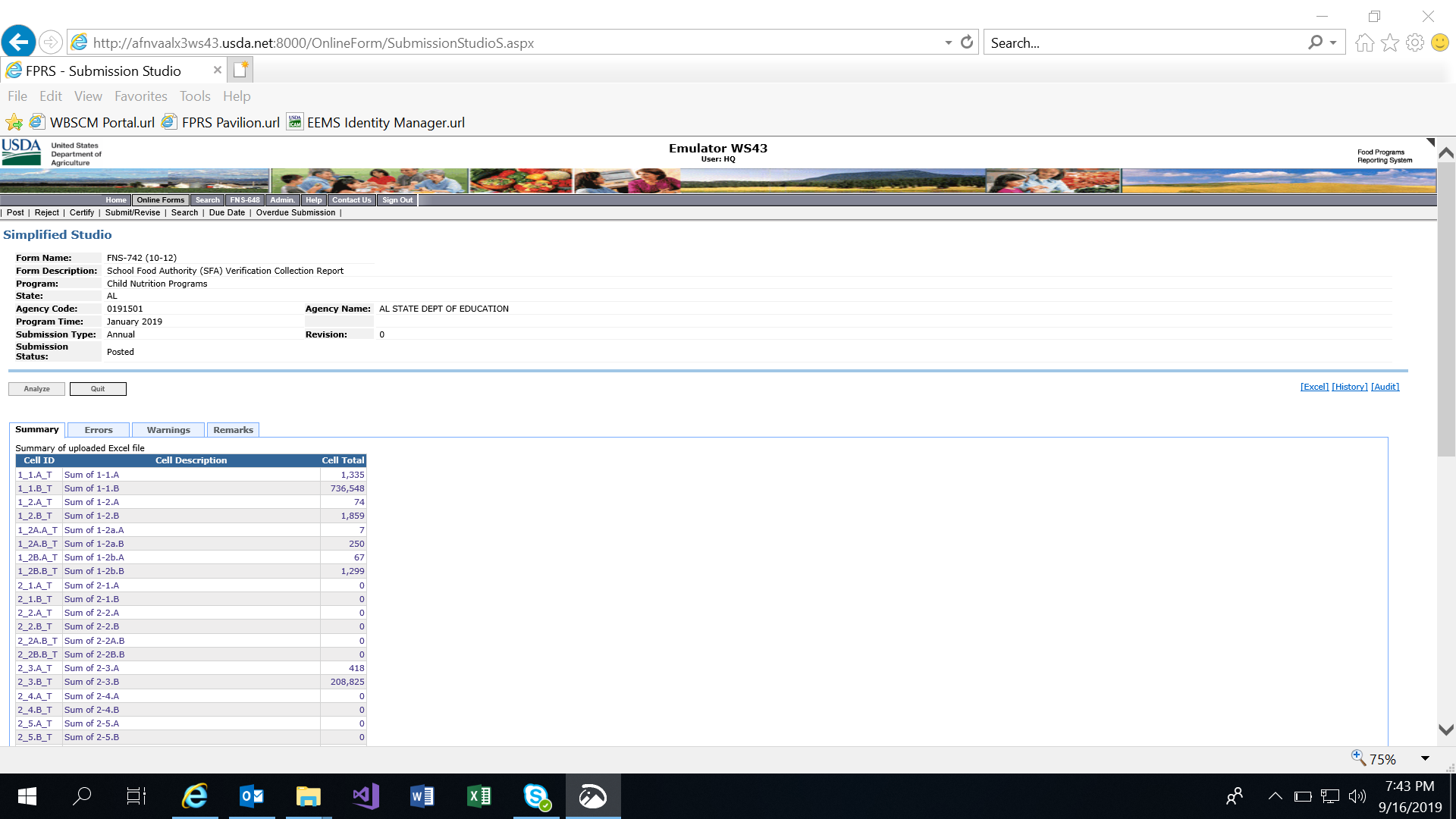Viewport: 1456px width, 819px height.
Task: Open the Favorites menu
Action: tap(140, 96)
